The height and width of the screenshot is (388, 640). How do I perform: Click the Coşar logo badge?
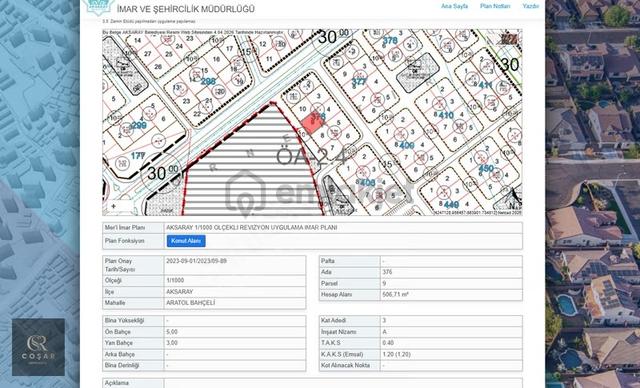(38, 347)
